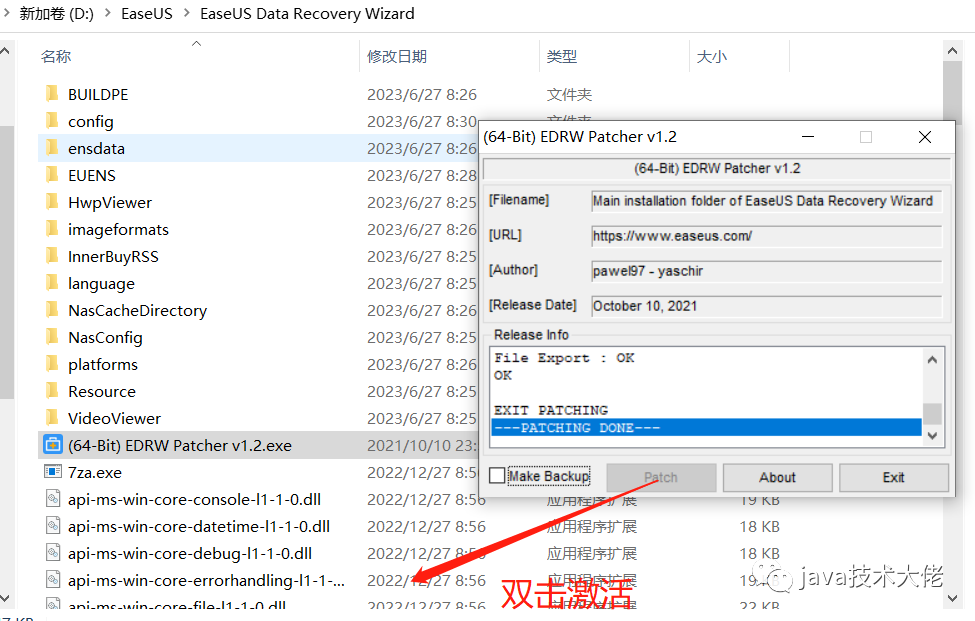
Task: Sort files by 大小 column header
Action: [711, 57]
